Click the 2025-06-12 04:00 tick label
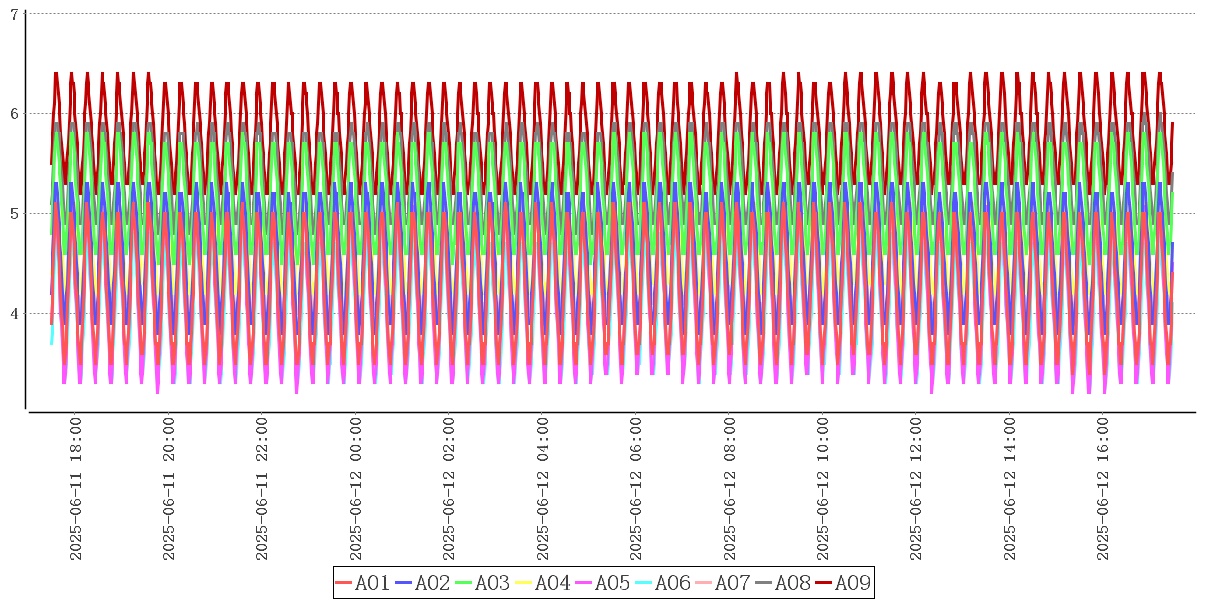This screenshot has height=600, width=1207. pyautogui.click(x=543, y=489)
